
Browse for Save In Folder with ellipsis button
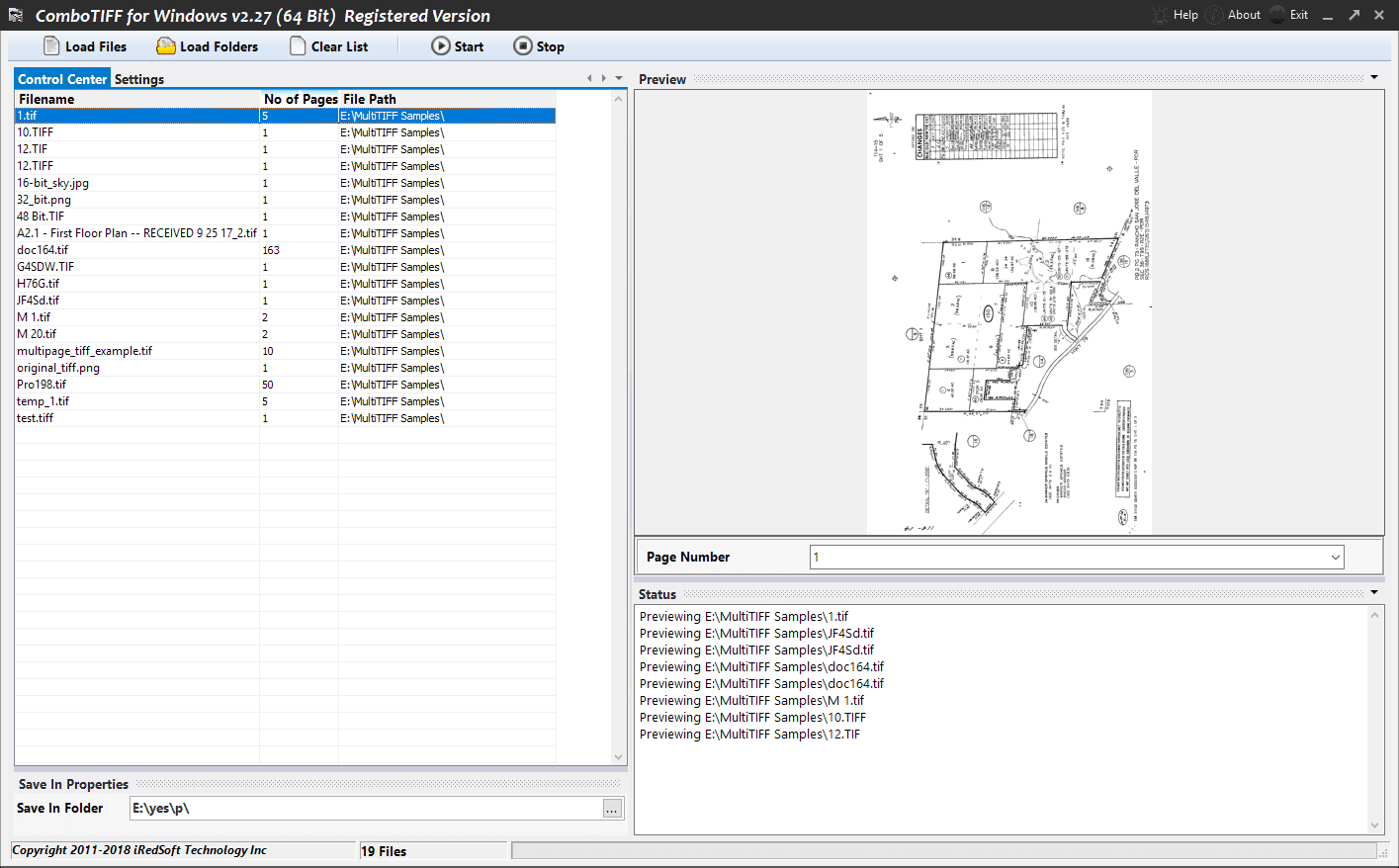[613, 809]
